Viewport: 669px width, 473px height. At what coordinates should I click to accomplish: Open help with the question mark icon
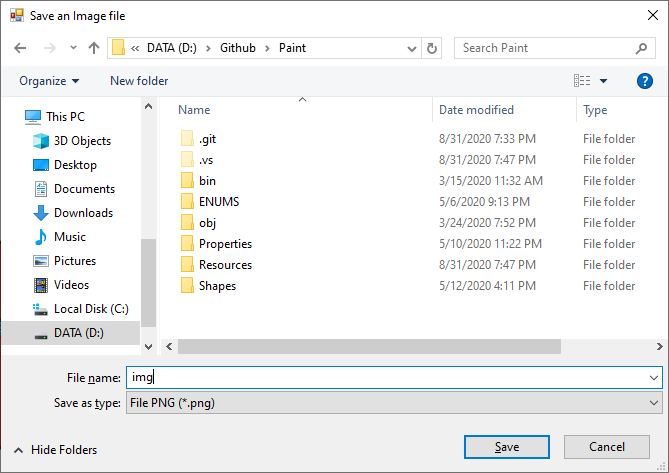coord(644,81)
